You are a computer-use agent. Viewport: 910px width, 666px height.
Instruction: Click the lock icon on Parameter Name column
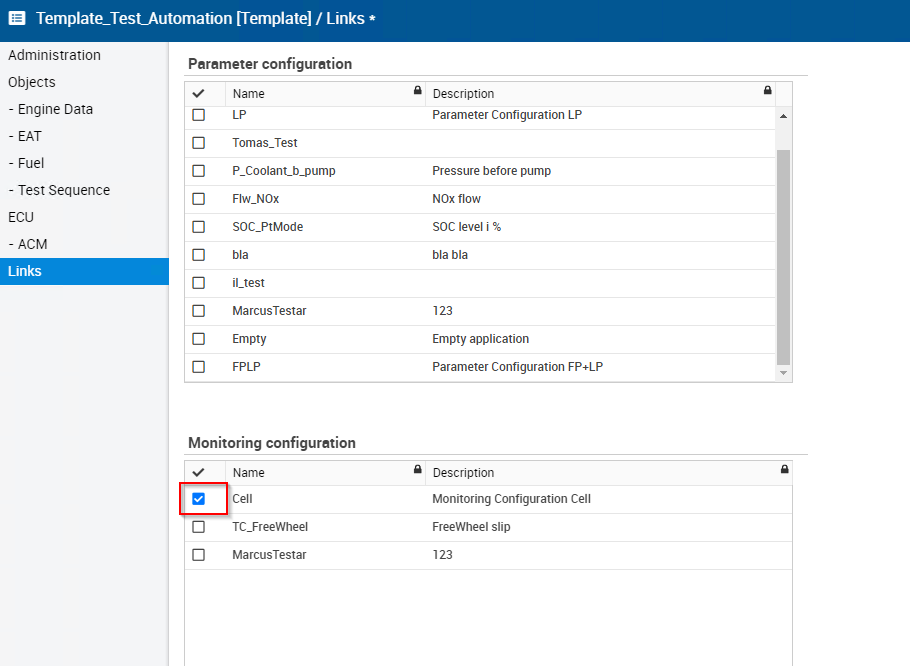(x=416, y=92)
